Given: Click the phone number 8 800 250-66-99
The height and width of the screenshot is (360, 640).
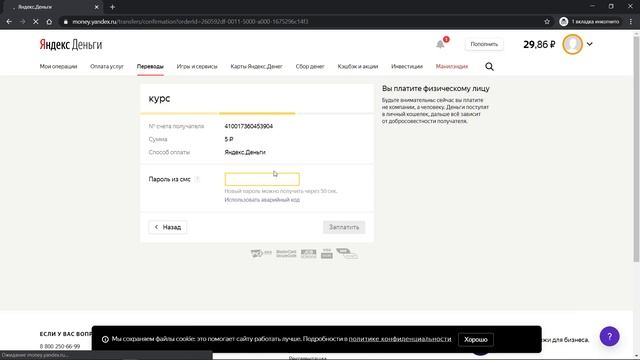Looking at the screenshot, I should tap(60, 346).
